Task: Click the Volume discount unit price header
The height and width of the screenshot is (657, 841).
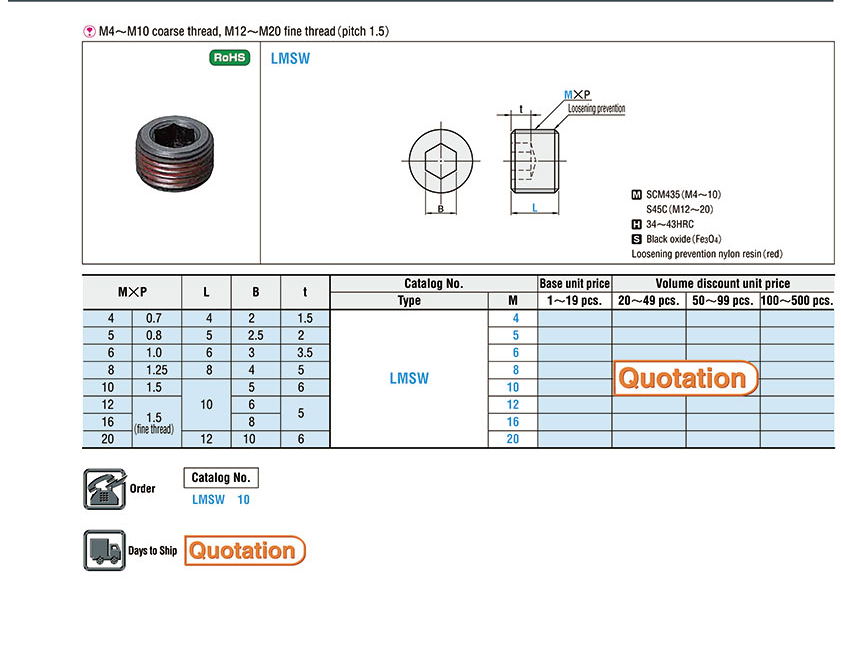Action: 722,284
